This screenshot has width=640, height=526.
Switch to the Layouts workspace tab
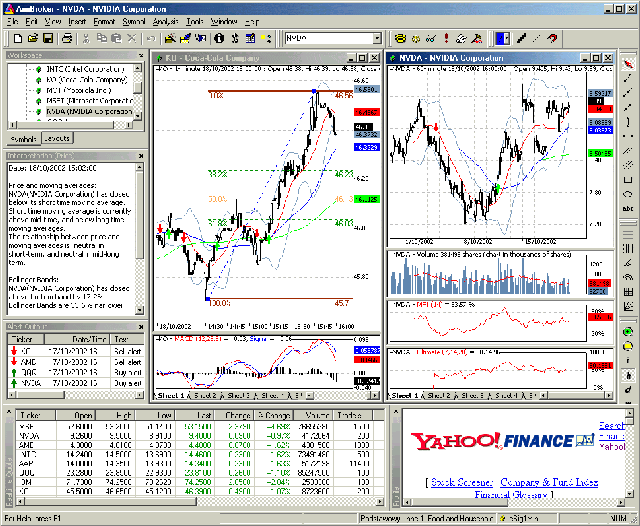click(x=57, y=138)
